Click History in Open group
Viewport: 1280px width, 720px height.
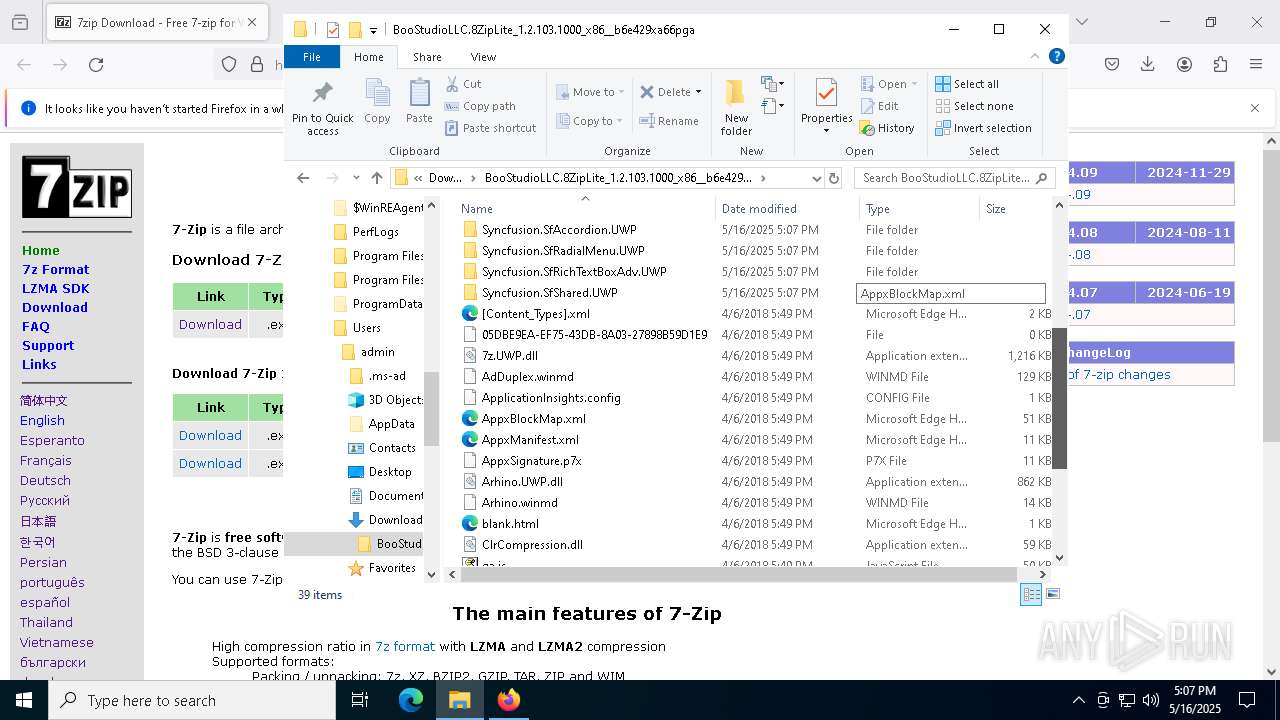(887, 128)
